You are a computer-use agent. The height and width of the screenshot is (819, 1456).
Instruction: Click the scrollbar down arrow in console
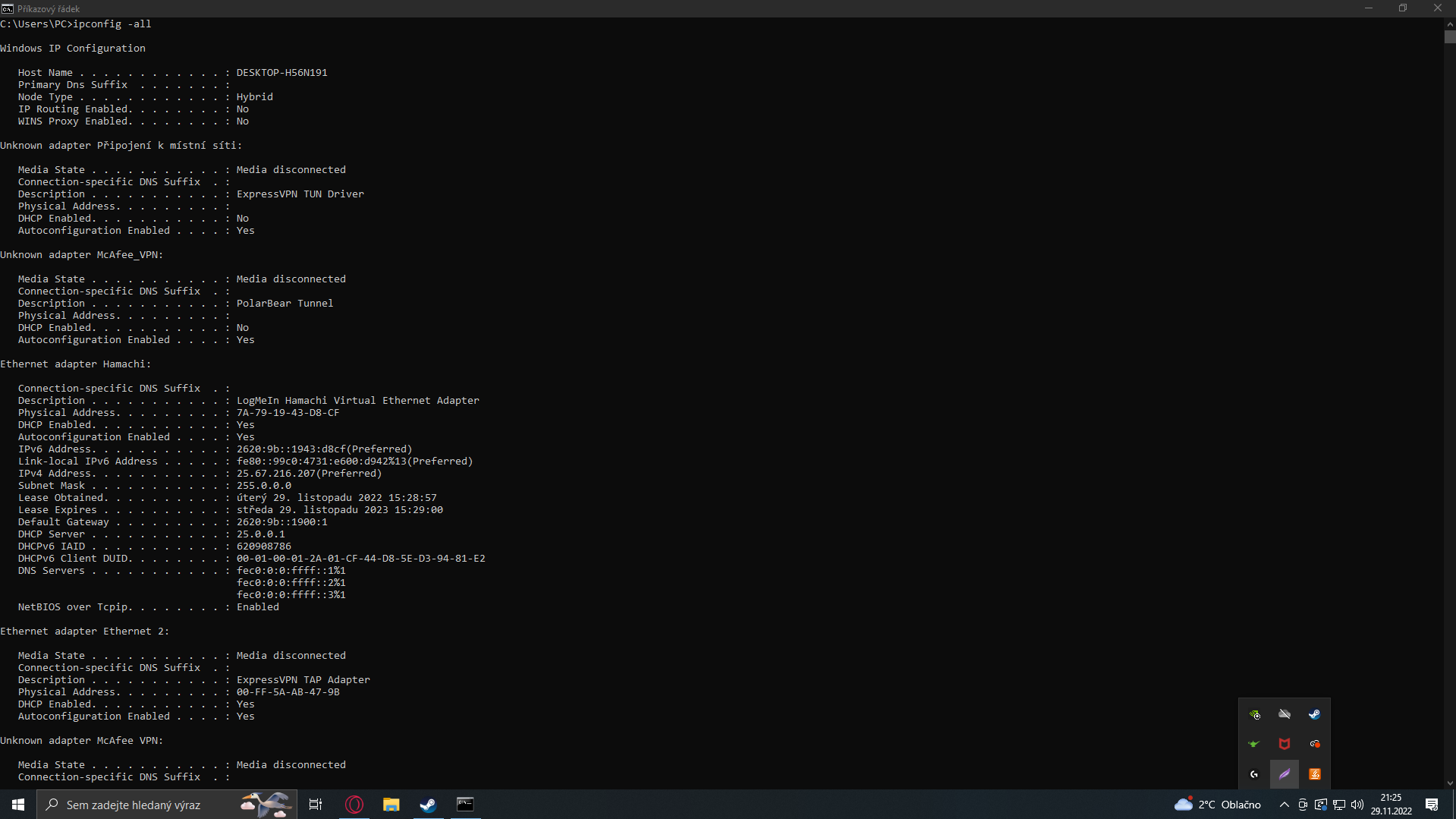1450,783
